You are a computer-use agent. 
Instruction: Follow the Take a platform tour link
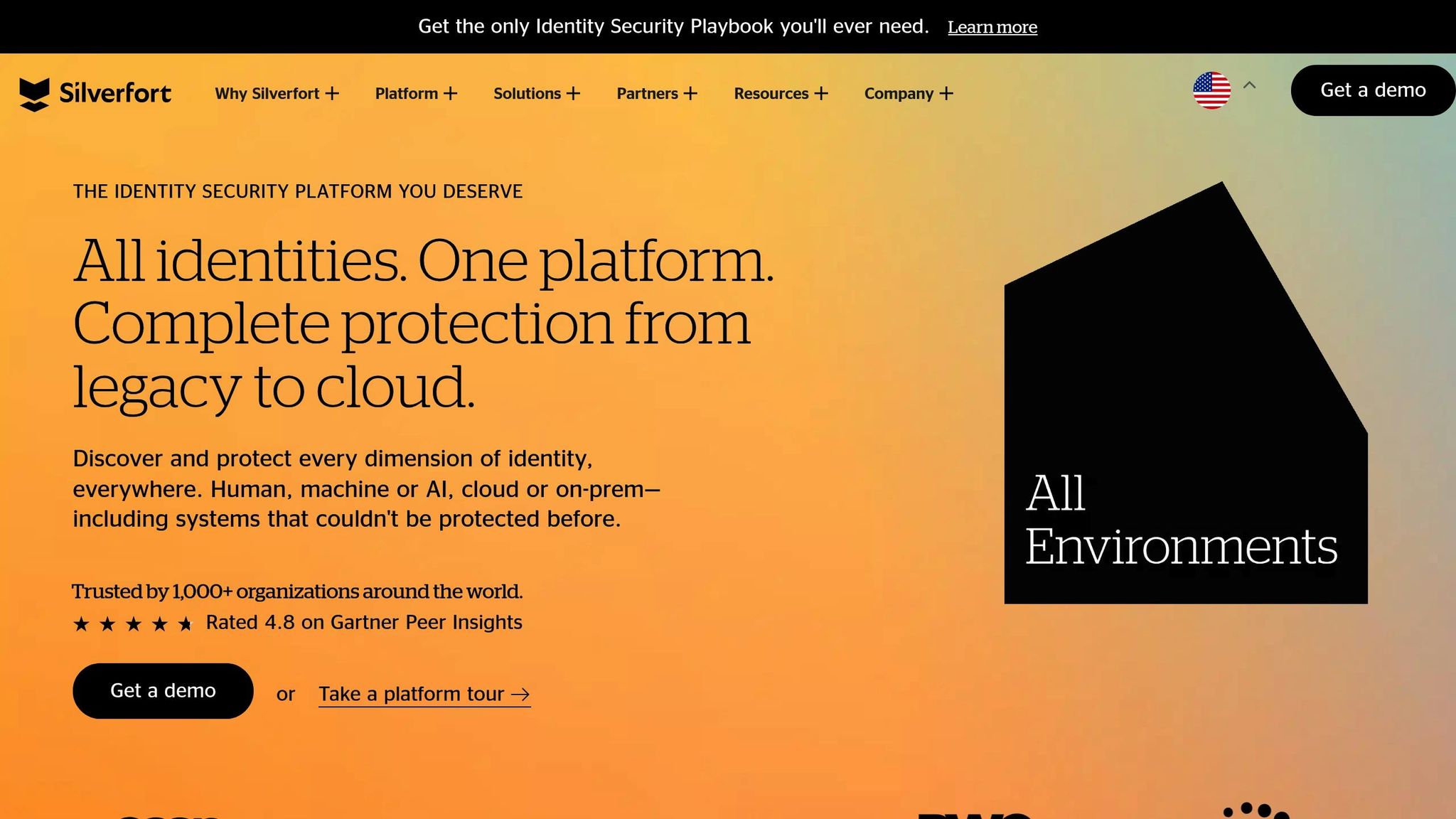[411, 694]
